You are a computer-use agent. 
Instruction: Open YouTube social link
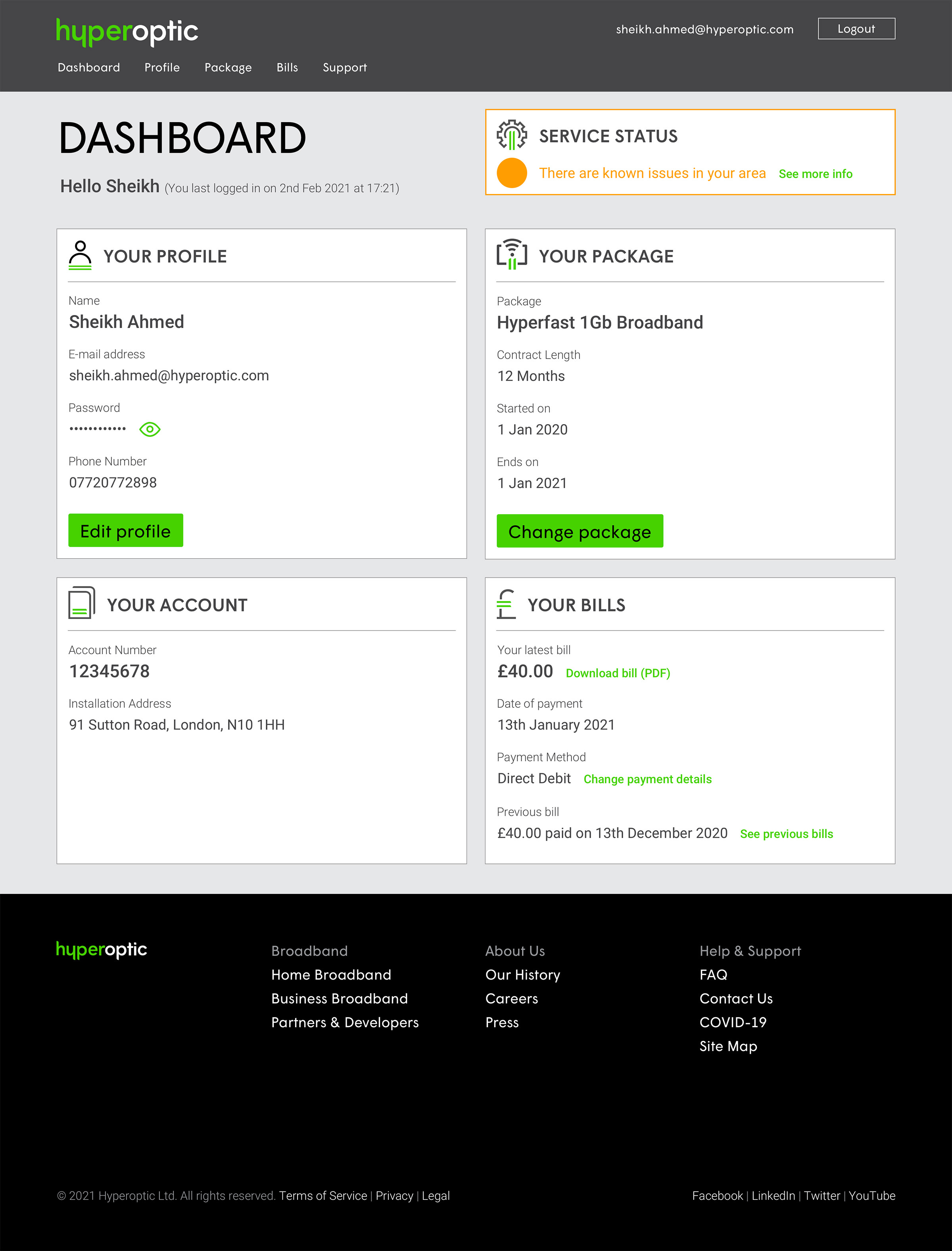pyautogui.click(x=872, y=1195)
